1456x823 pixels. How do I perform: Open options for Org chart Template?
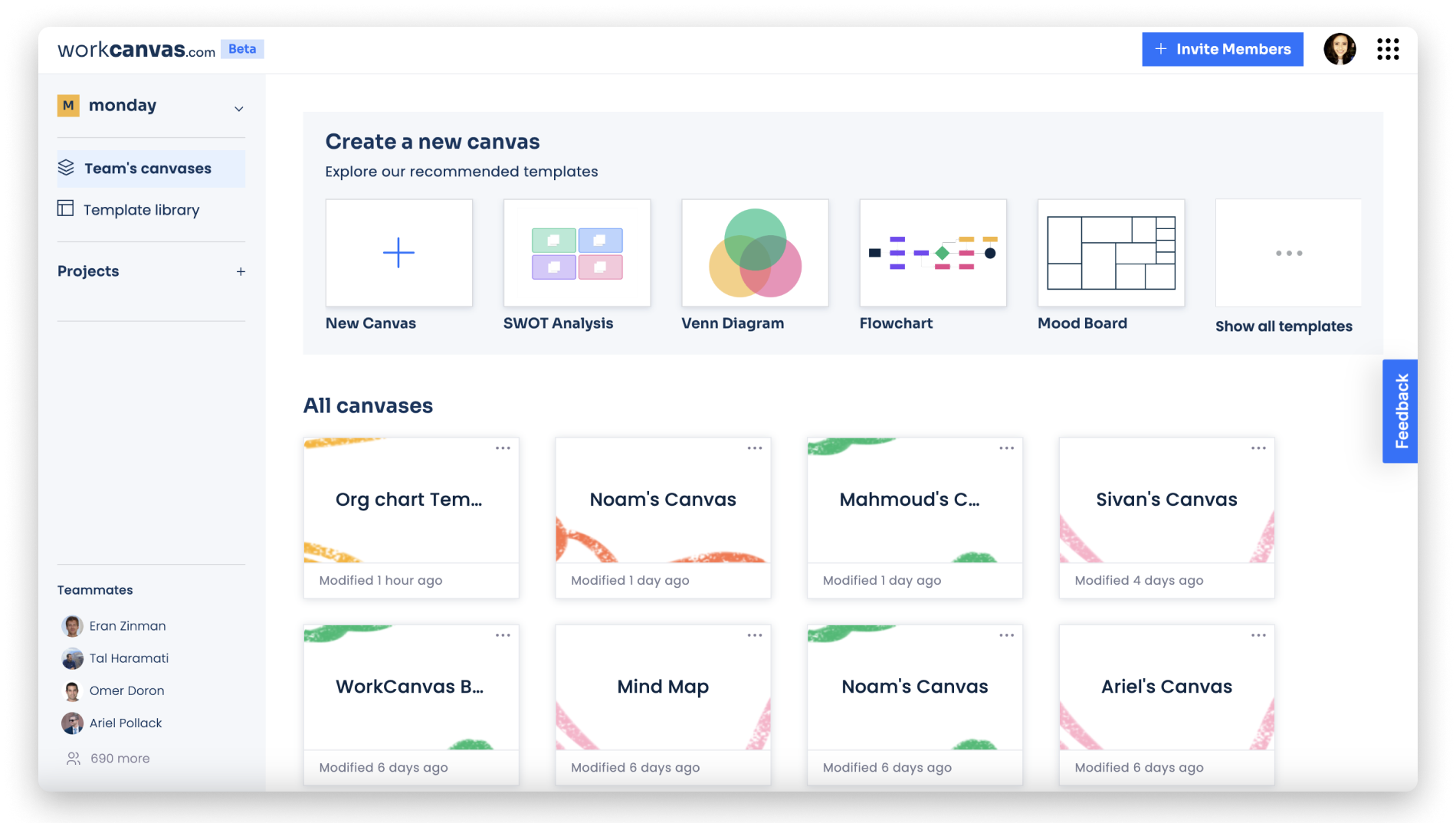[503, 448]
